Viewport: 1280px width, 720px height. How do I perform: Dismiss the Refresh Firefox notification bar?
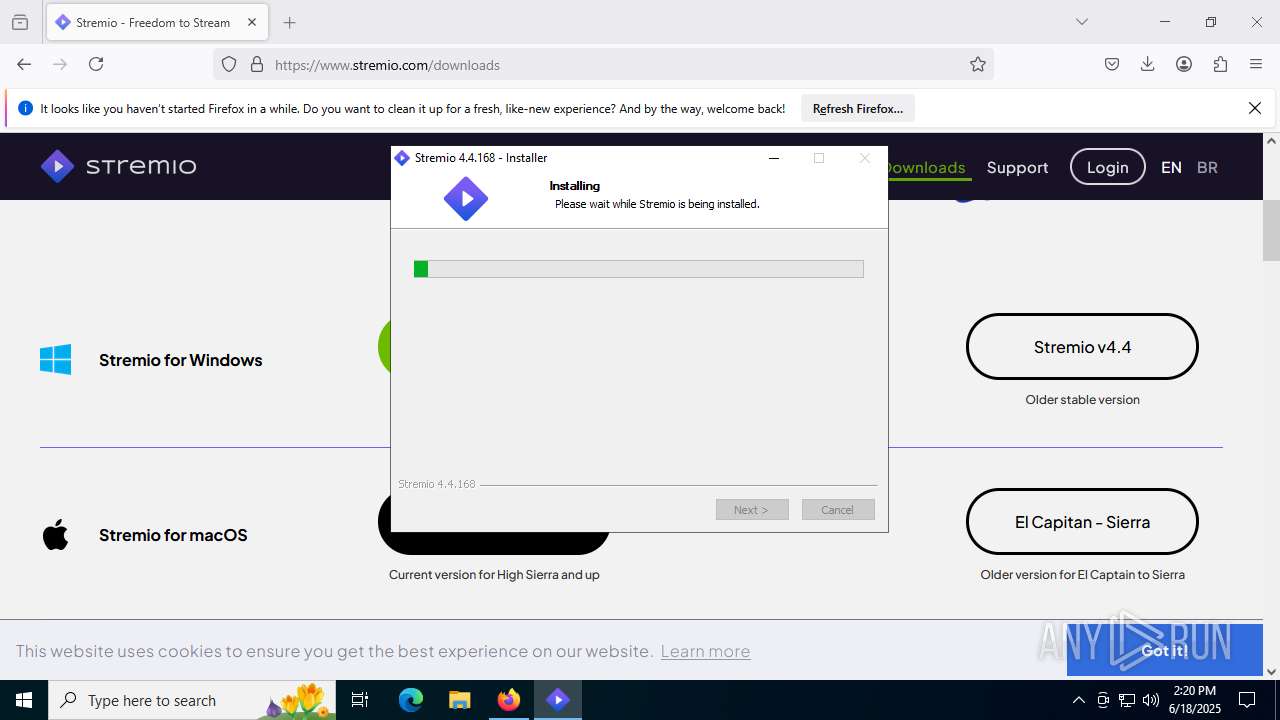click(x=1255, y=108)
